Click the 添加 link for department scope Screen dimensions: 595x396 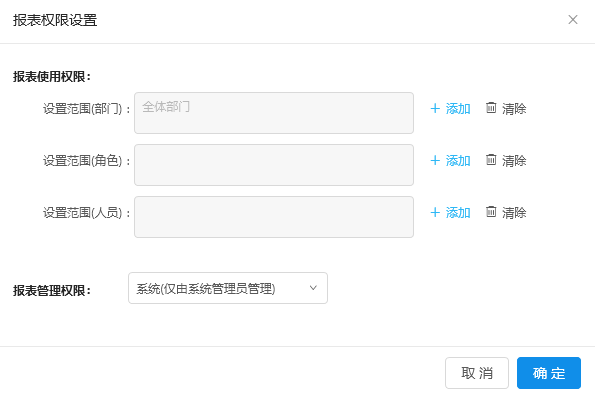click(458, 109)
